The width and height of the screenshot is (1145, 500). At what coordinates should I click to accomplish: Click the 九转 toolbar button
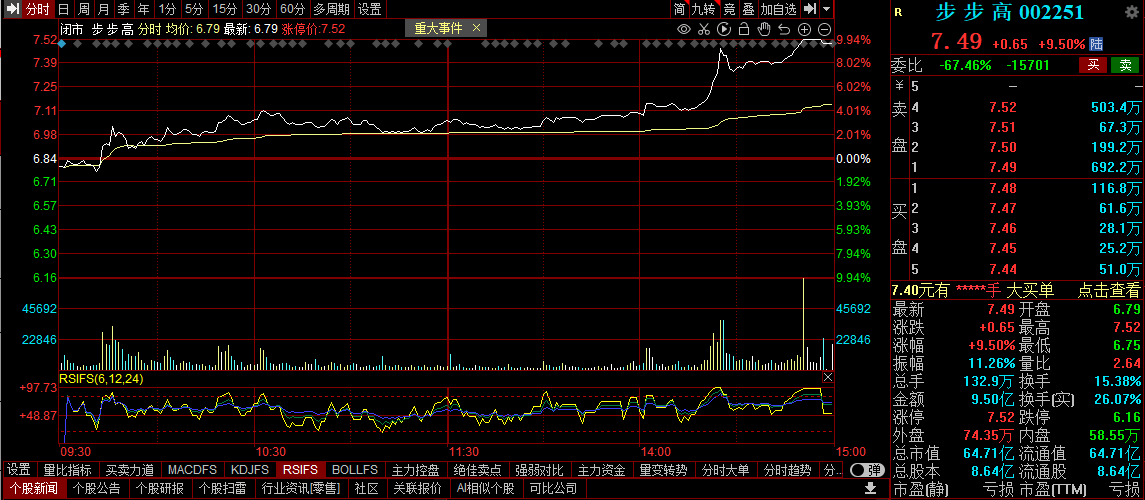(x=705, y=9)
